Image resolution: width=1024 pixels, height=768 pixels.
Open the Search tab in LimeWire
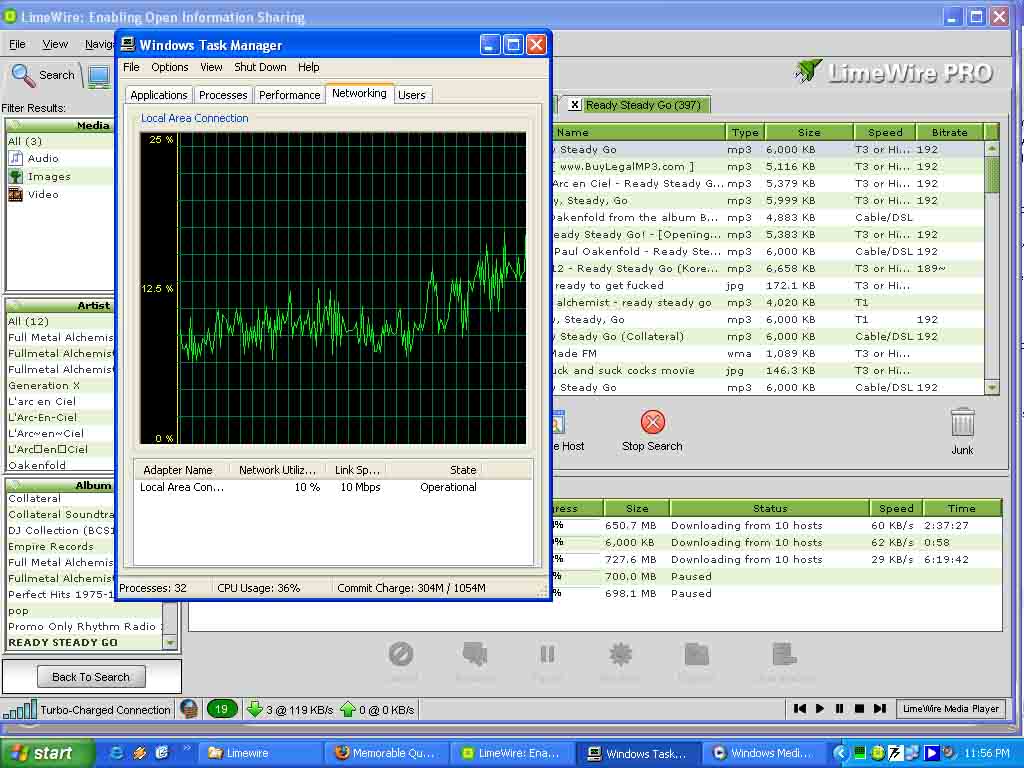(43, 75)
